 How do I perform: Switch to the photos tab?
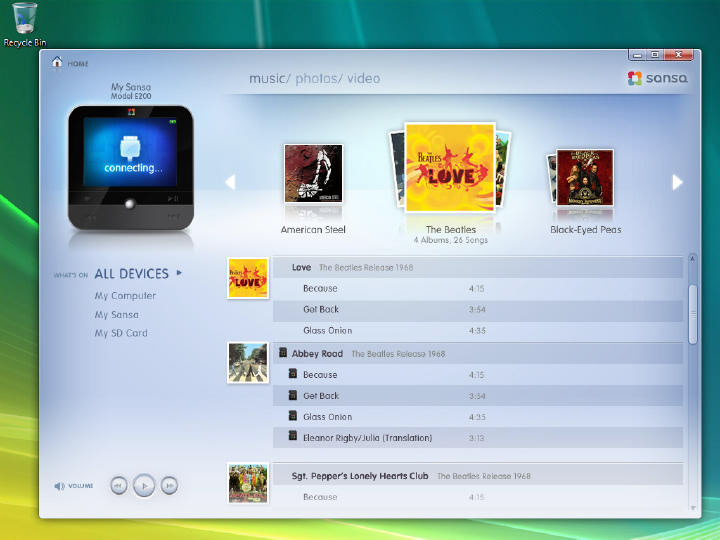[x=316, y=79]
